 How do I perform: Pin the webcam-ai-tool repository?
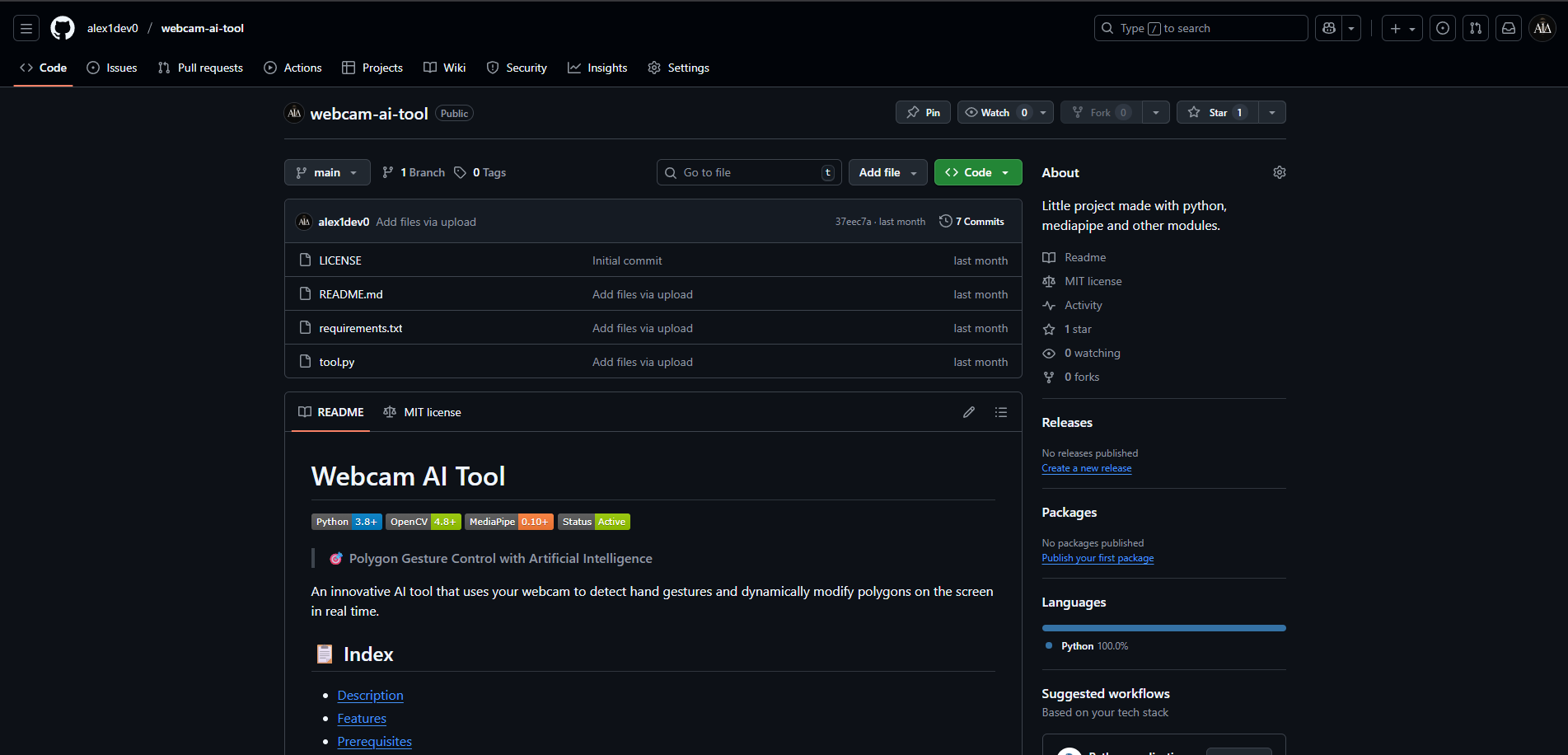point(923,113)
